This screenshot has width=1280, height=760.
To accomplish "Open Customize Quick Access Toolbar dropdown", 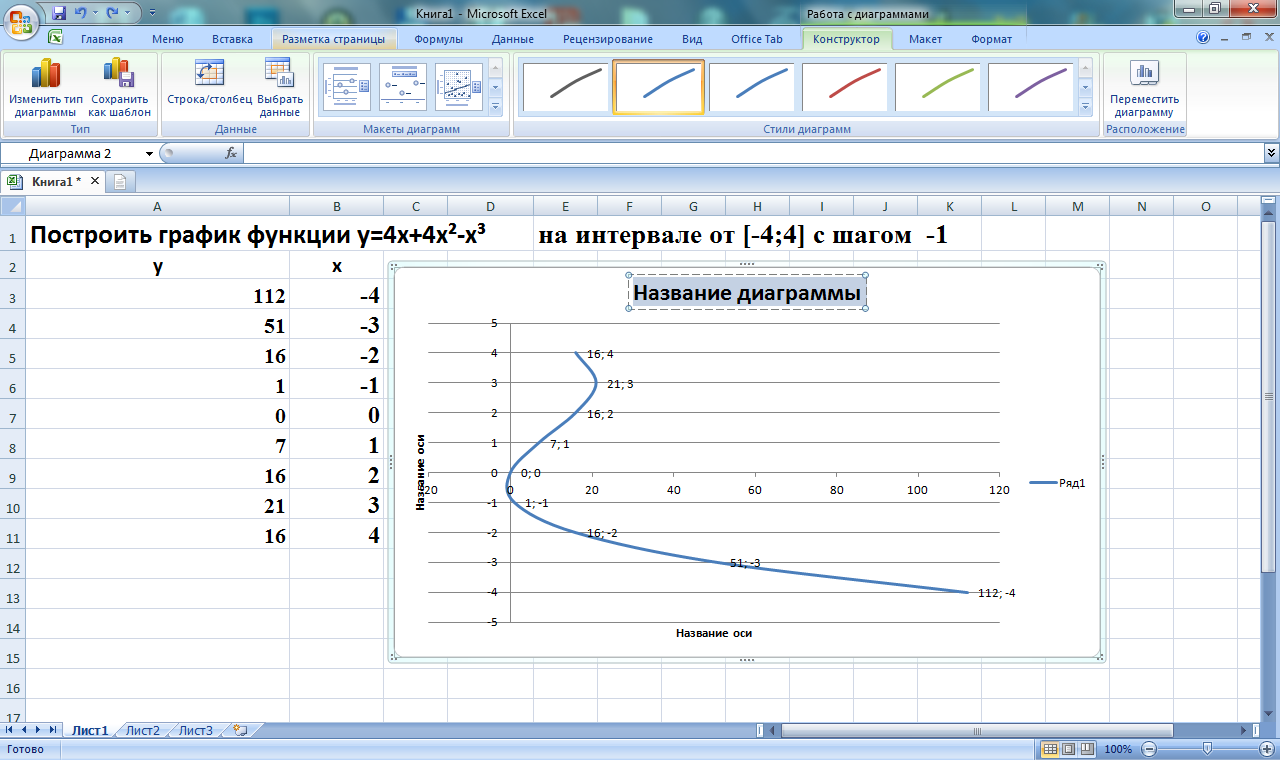I will point(151,14).
